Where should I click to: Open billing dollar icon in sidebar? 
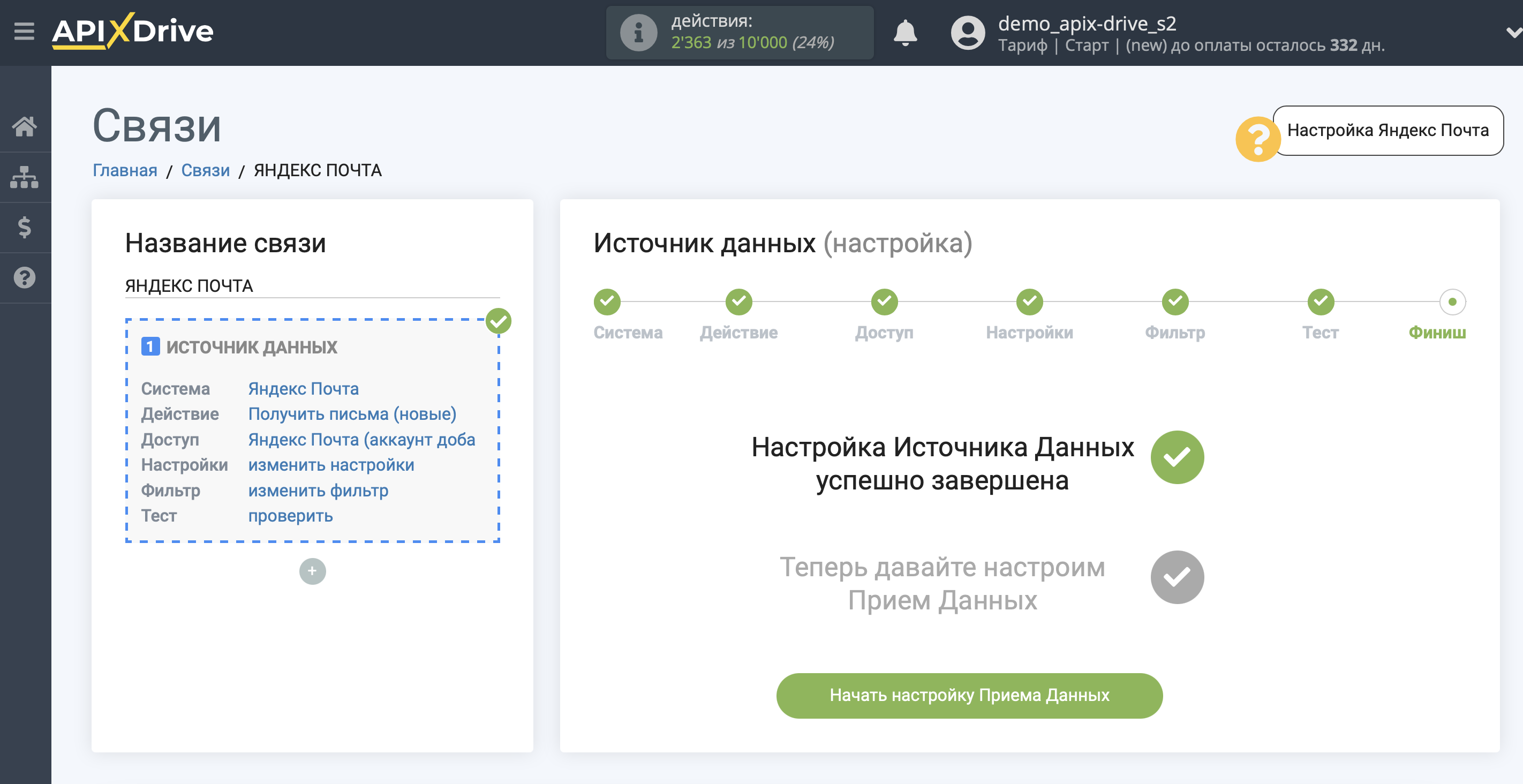point(24,227)
